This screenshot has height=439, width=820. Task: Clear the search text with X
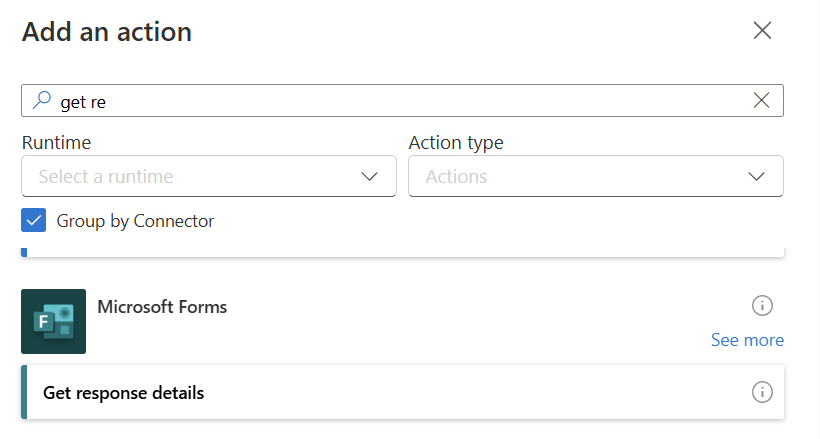coord(761,100)
